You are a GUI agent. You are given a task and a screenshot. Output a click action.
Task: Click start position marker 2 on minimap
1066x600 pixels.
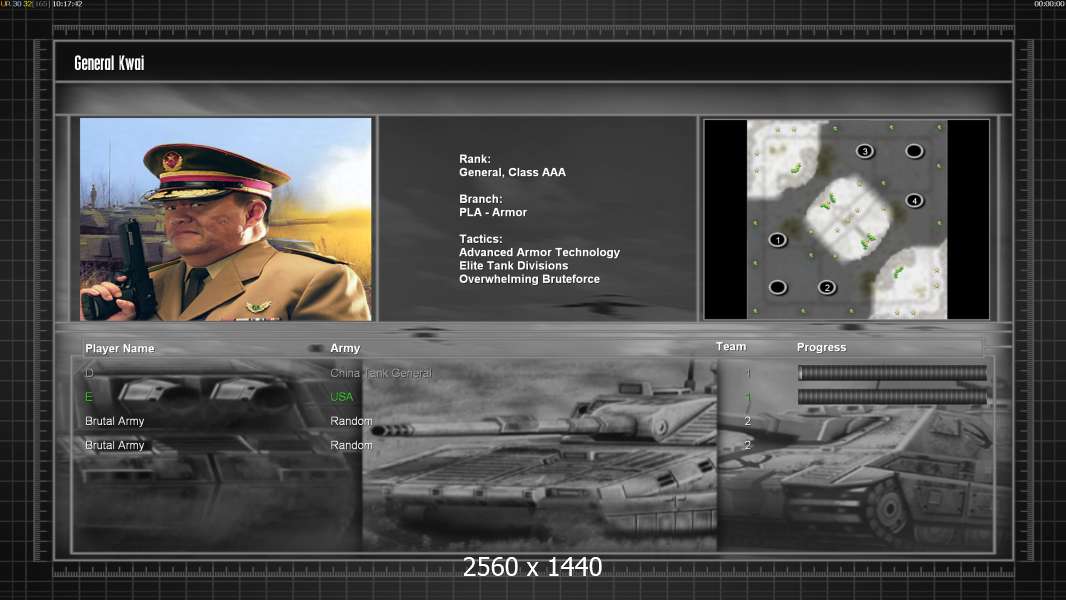coord(827,287)
